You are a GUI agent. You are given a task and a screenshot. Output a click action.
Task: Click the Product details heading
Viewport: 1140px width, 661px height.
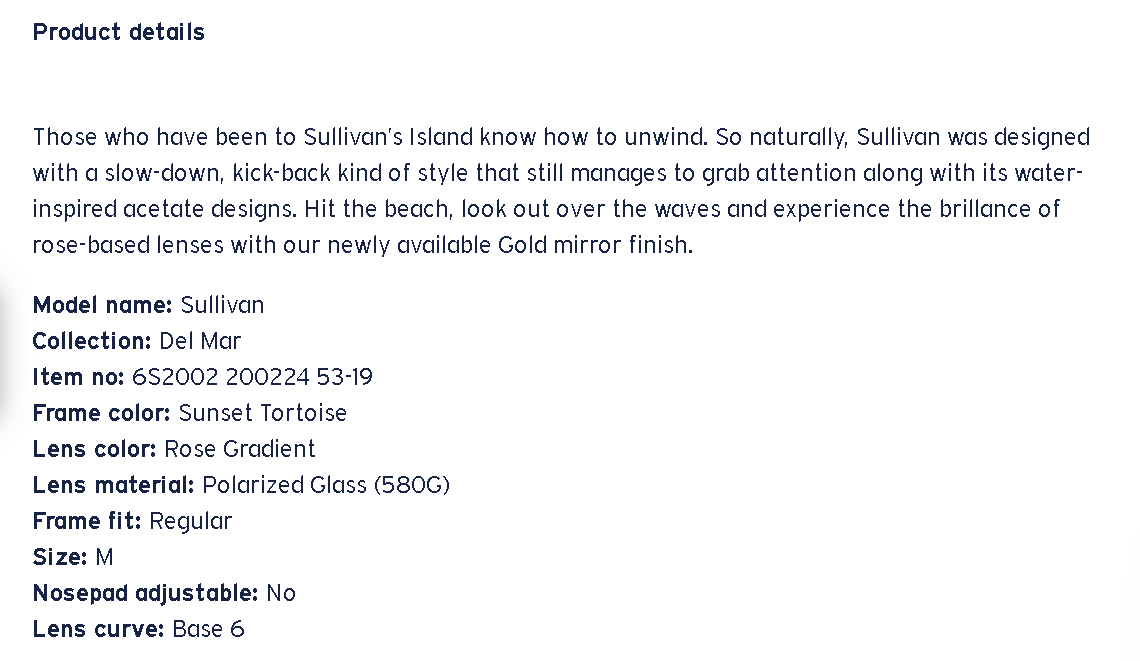pos(118,32)
